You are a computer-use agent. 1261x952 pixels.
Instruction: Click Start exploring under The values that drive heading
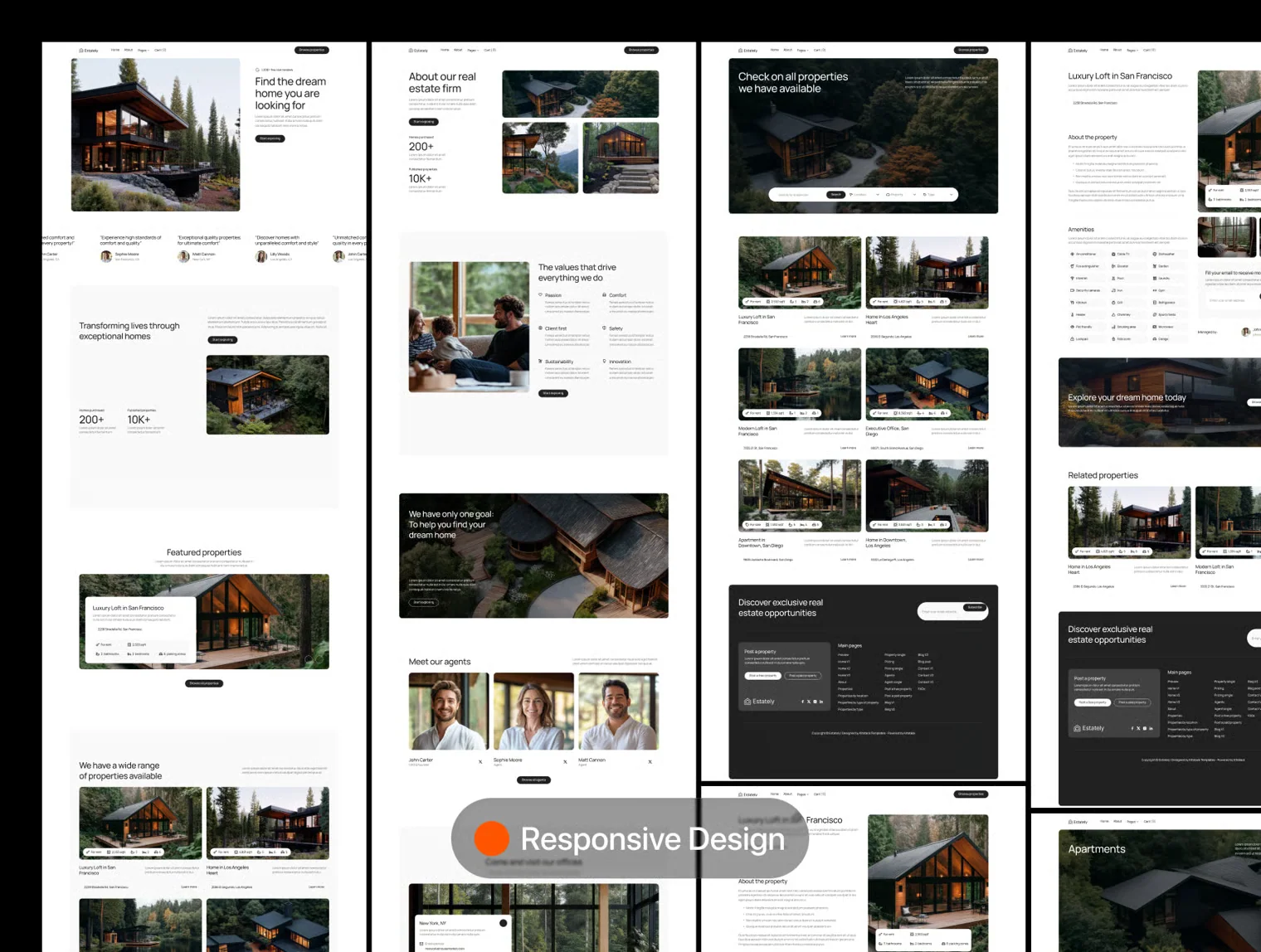[553, 393]
